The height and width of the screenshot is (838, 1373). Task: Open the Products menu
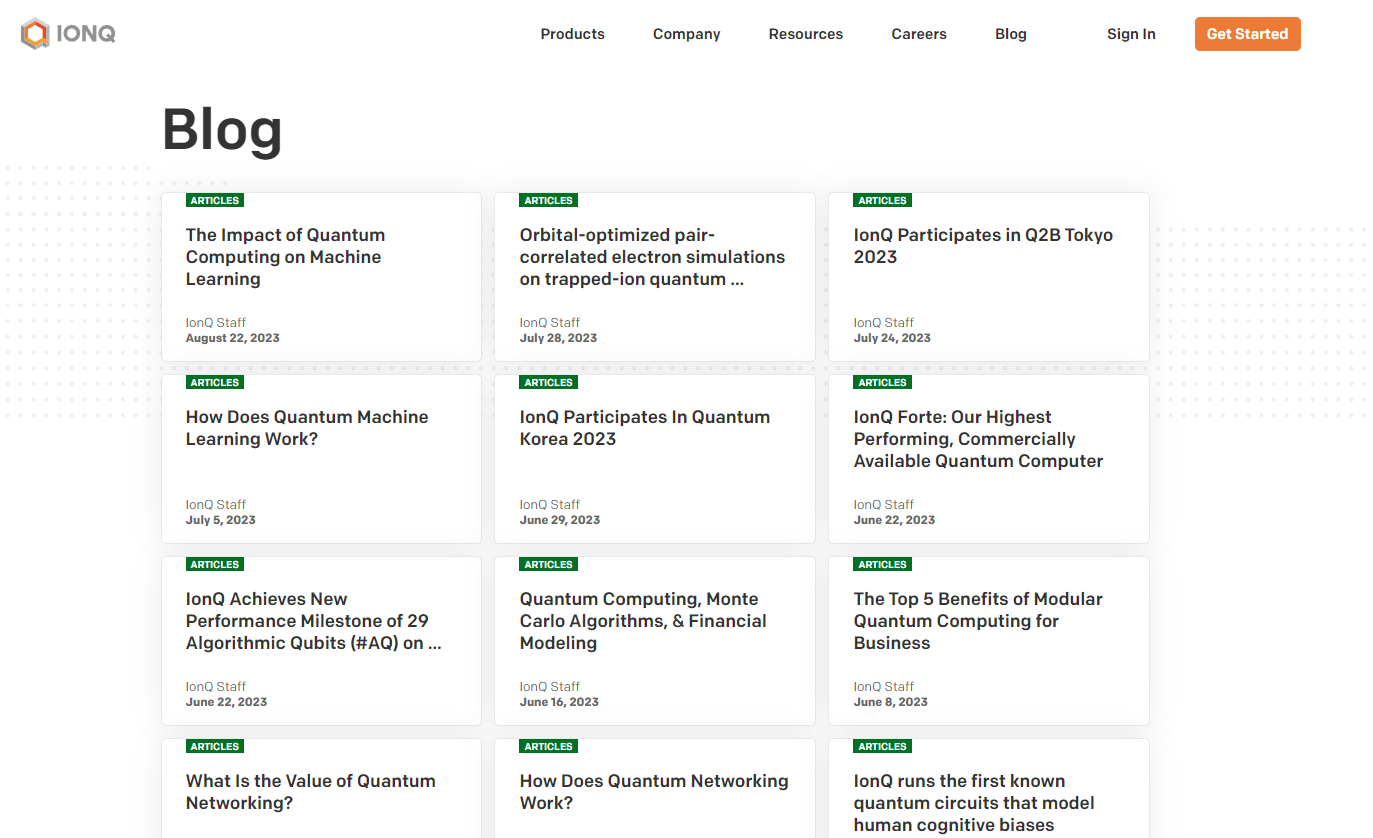(x=572, y=34)
